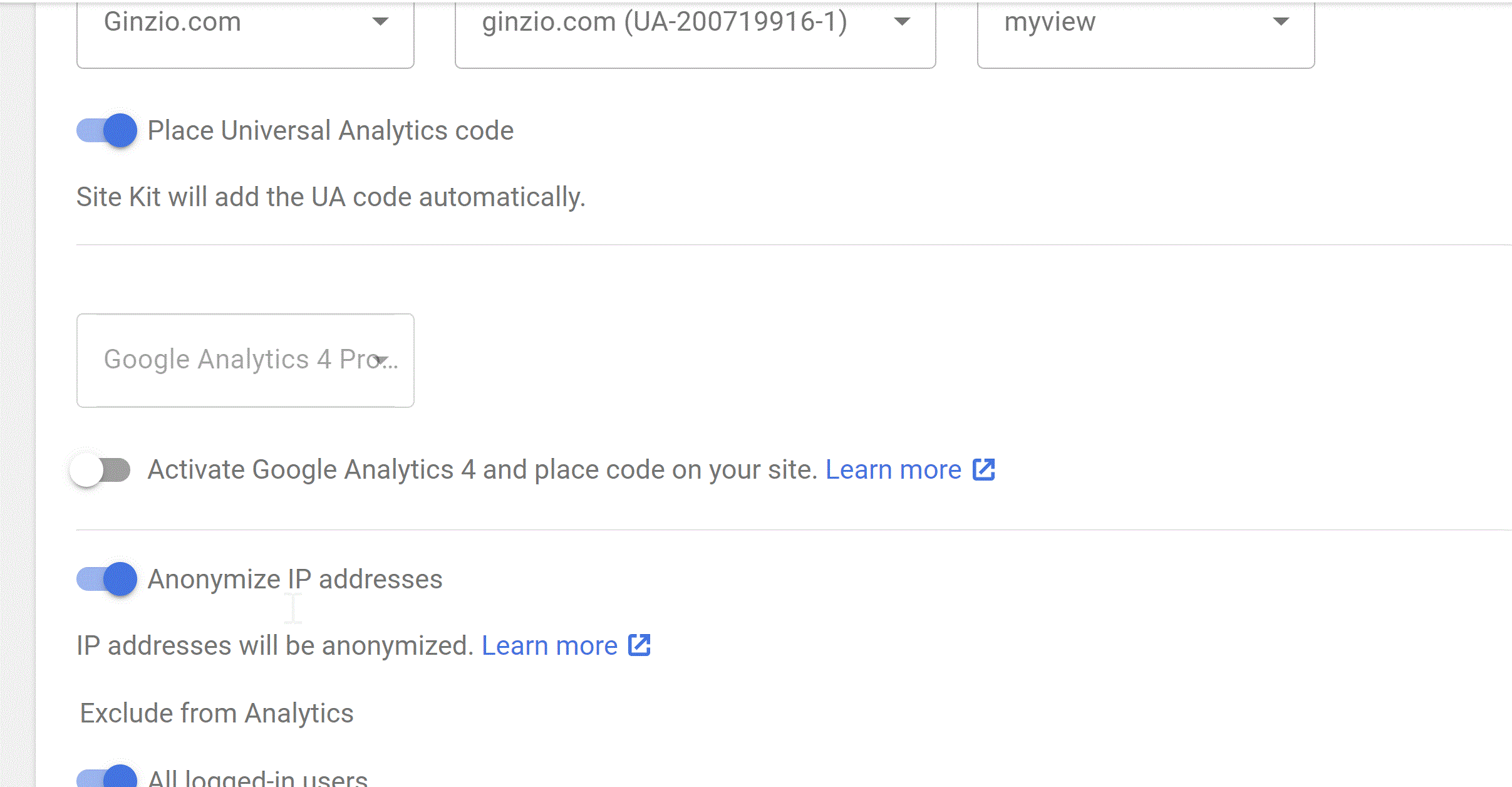Image resolution: width=1512 pixels, height=787 pixels.
Task: Open Learn more about Google Analytics 4
Action: tap(893, 469)
